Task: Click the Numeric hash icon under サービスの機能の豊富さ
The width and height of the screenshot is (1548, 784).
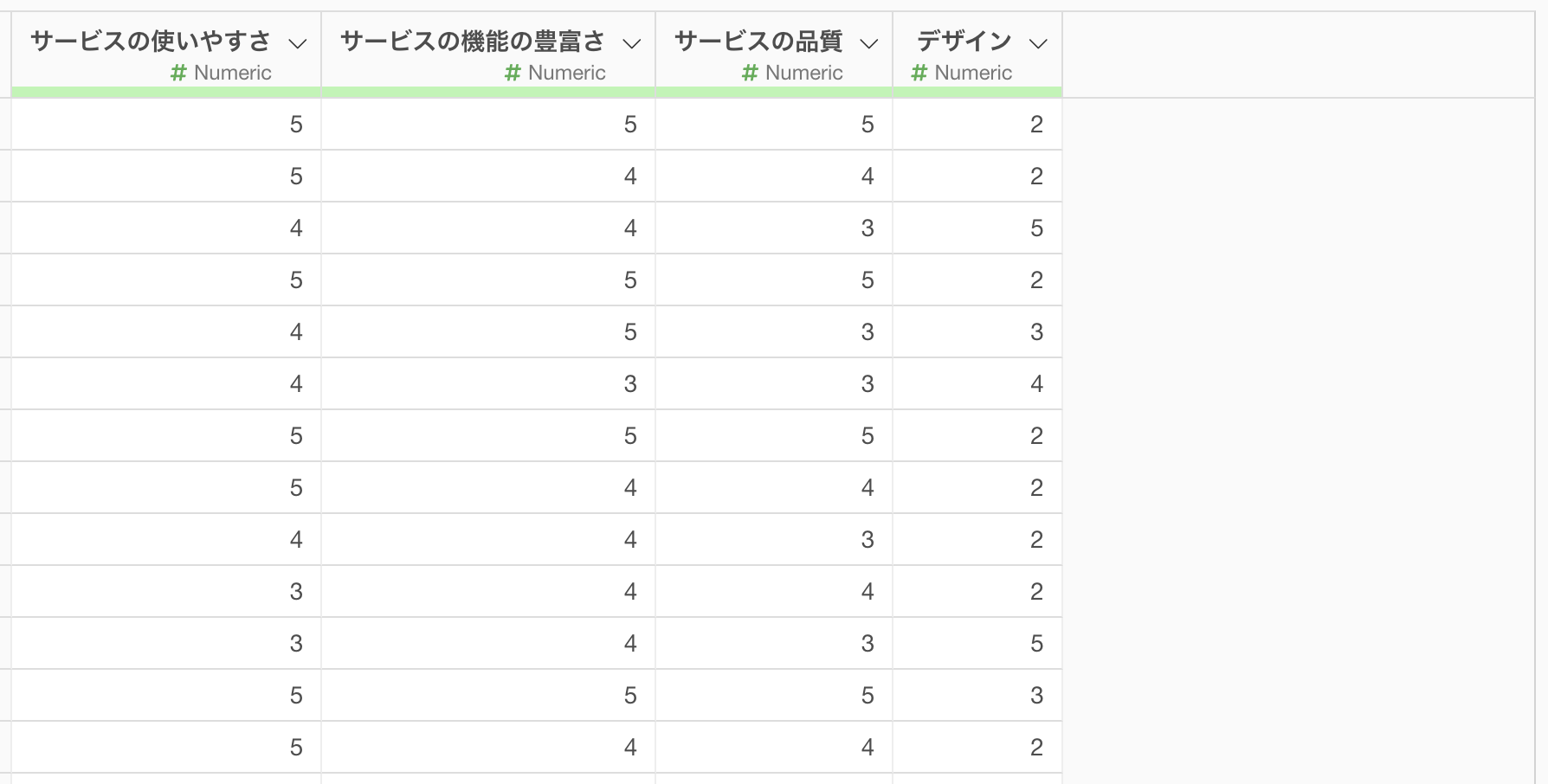Action: (x=513, y=73)
